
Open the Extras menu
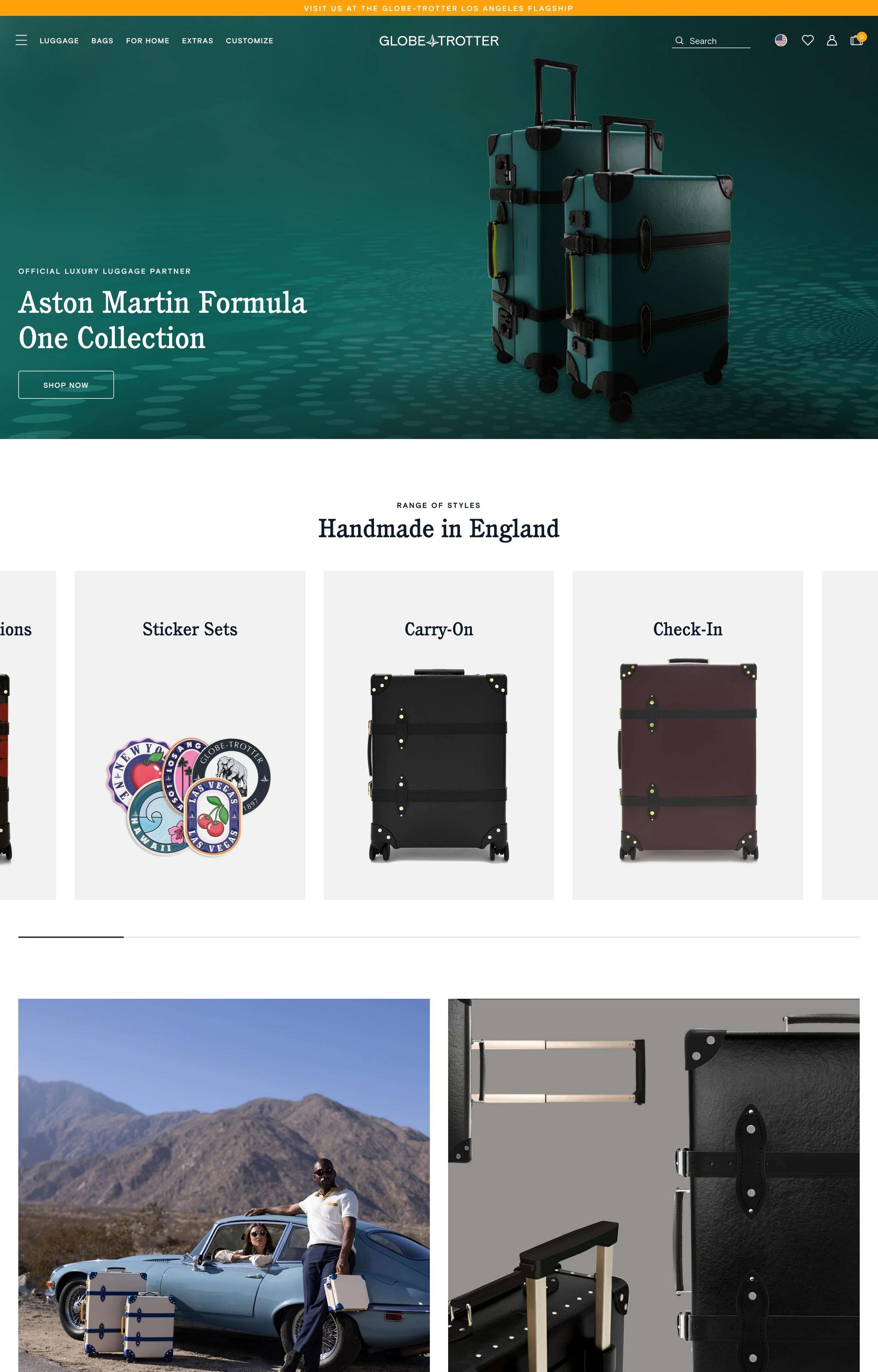(x=197, y=41)
